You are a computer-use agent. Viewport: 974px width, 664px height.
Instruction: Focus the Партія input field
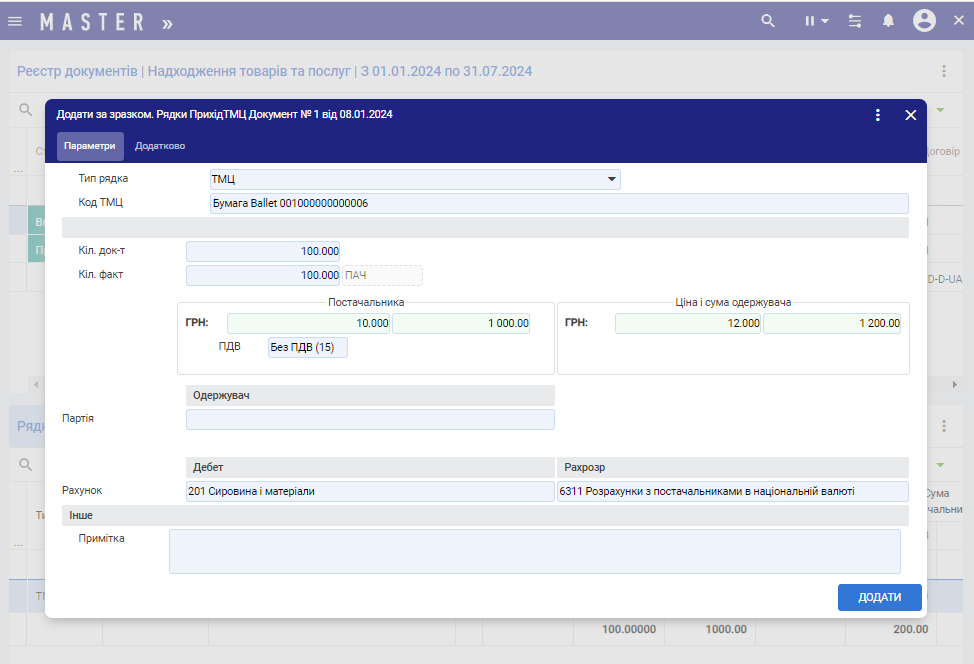370,419
